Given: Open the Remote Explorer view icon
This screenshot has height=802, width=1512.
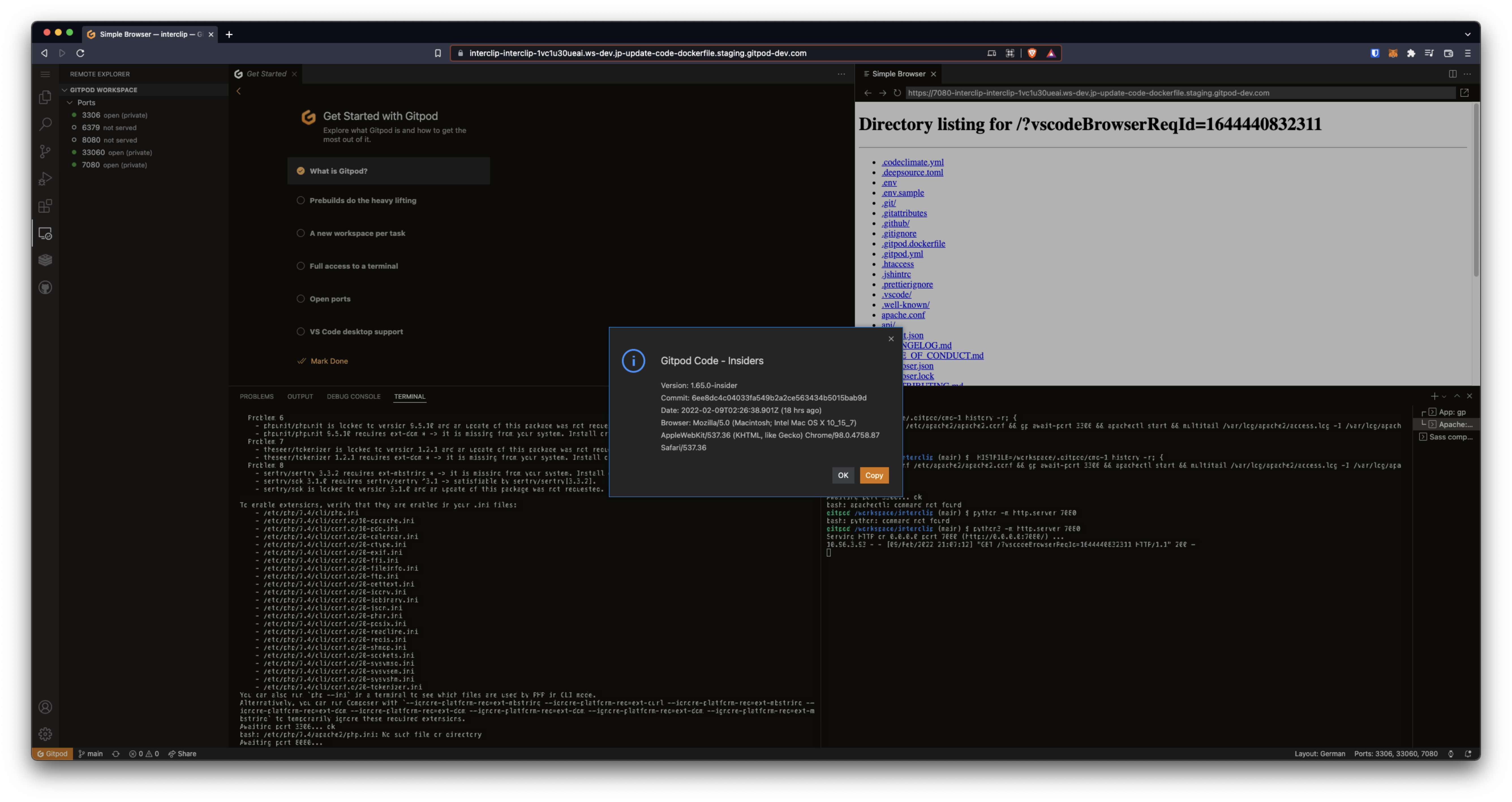Looking at the screenshot, I should pyautogui.click(x=45, y=234).
